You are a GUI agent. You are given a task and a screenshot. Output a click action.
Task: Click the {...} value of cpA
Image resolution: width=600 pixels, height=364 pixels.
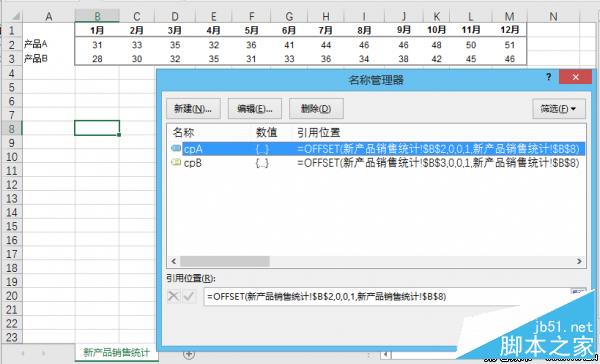262,149
